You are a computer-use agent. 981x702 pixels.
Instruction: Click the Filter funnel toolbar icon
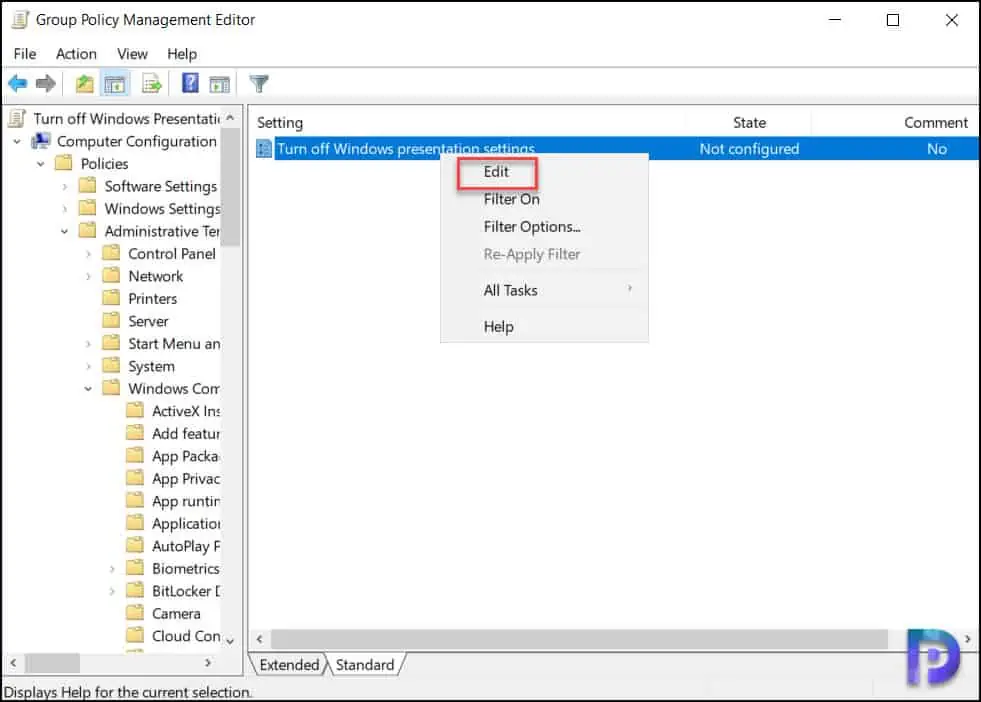258,83
